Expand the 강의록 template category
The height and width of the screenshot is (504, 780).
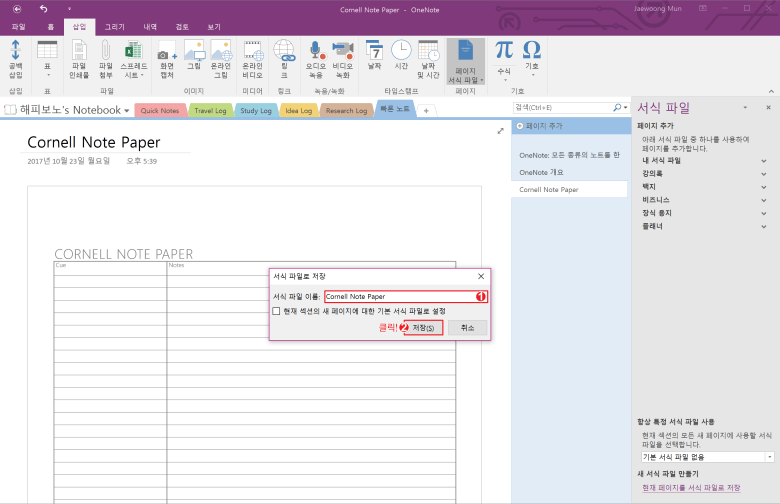[764, 174]
